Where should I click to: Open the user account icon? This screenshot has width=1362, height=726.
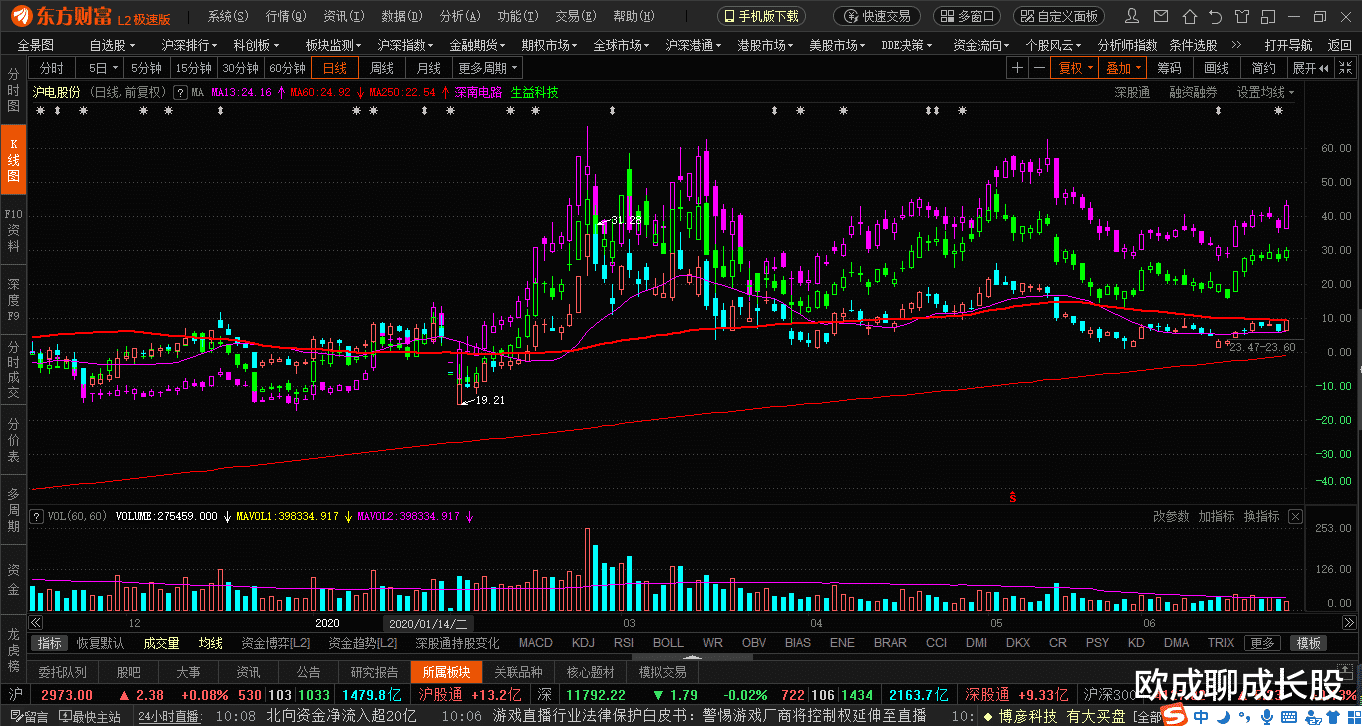click(x=1129, y=15)
